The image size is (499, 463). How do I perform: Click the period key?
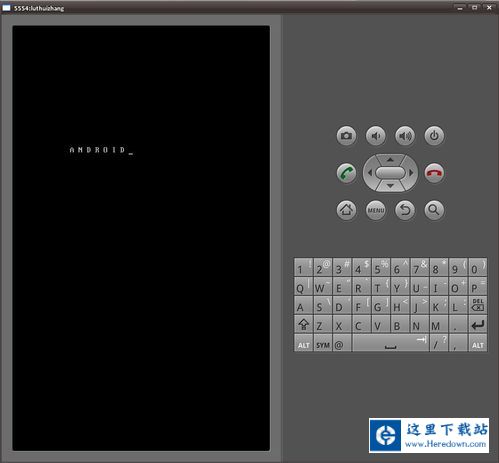458,324
